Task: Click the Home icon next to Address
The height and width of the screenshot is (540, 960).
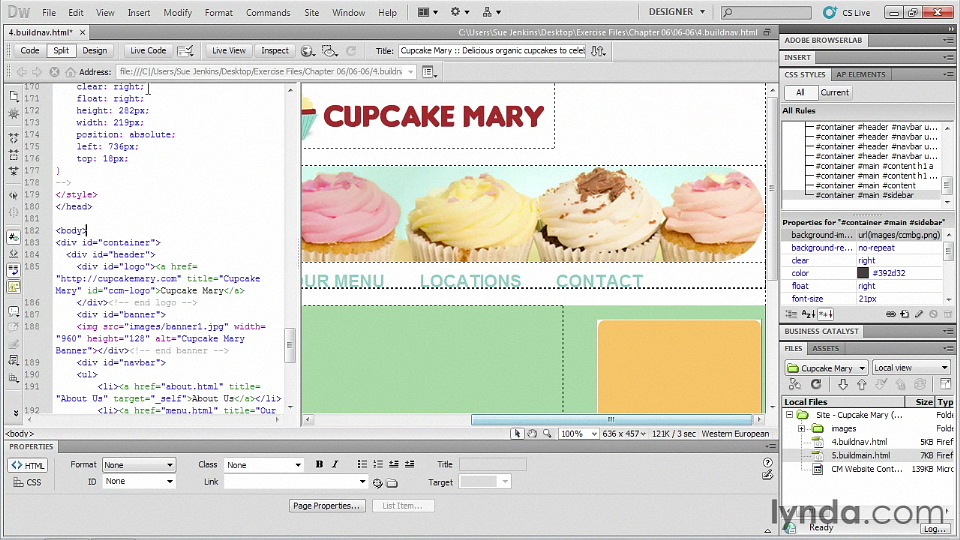Action: point(70,72)
